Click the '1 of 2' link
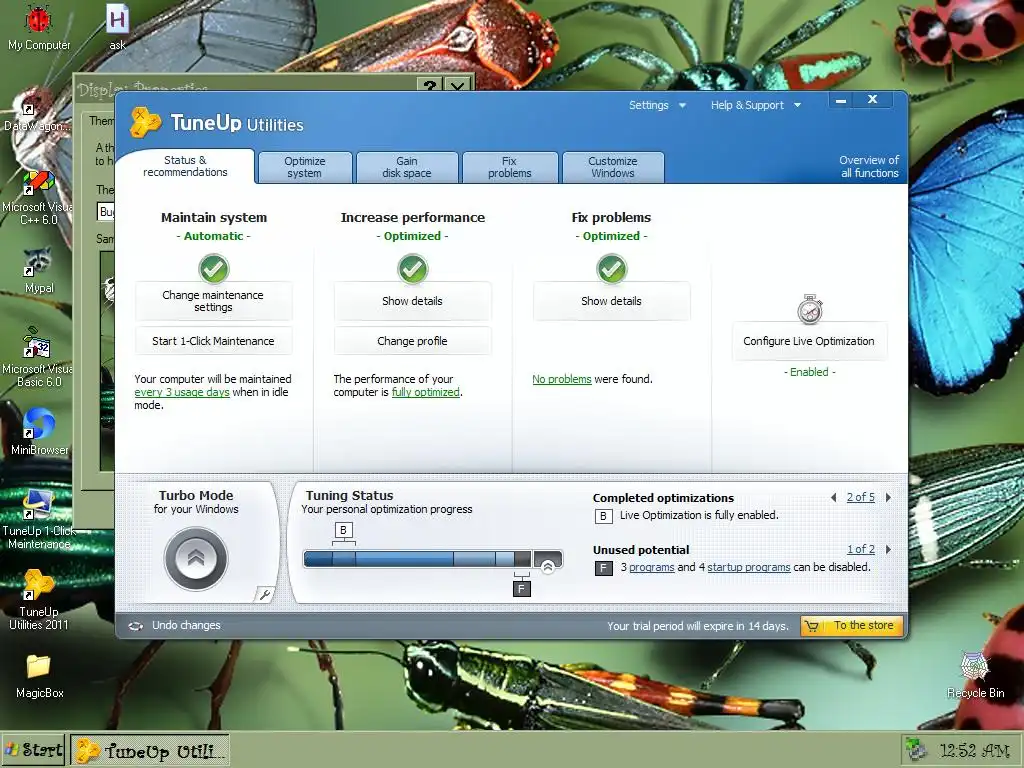 coord(861,550)
